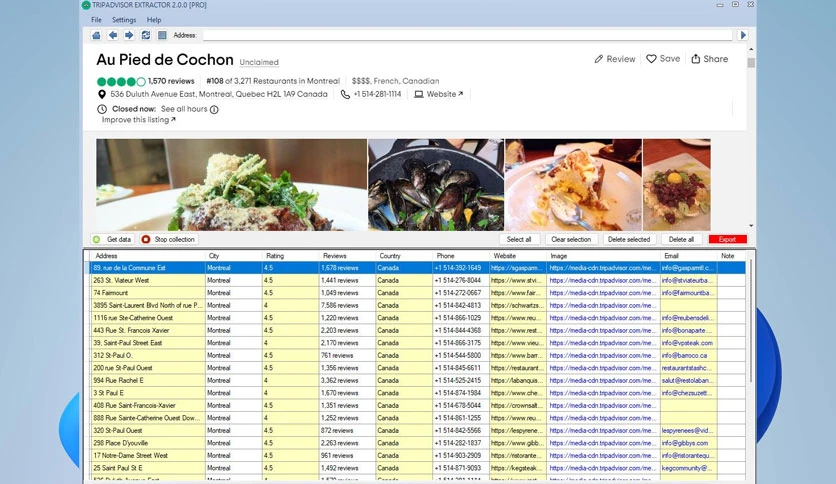Sort by the Address column header

(148, 256)
